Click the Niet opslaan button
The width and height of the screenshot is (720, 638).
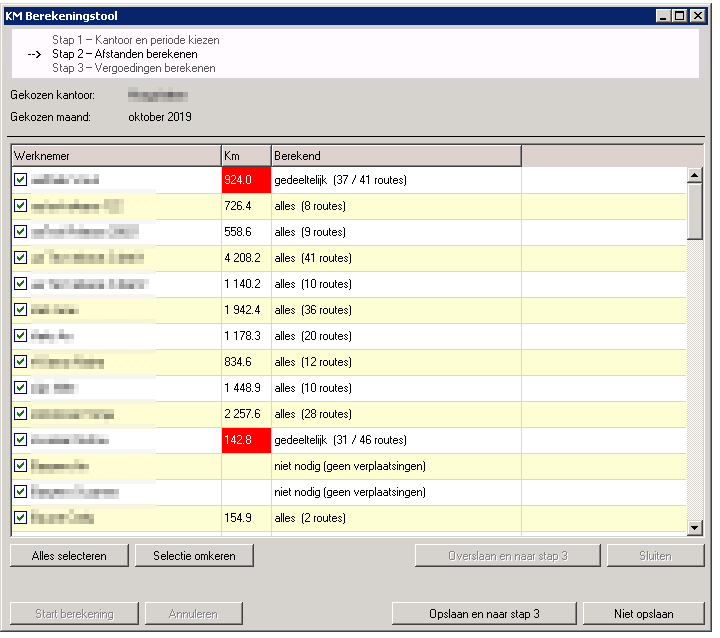pyautogui.click(x=644, y=614)
